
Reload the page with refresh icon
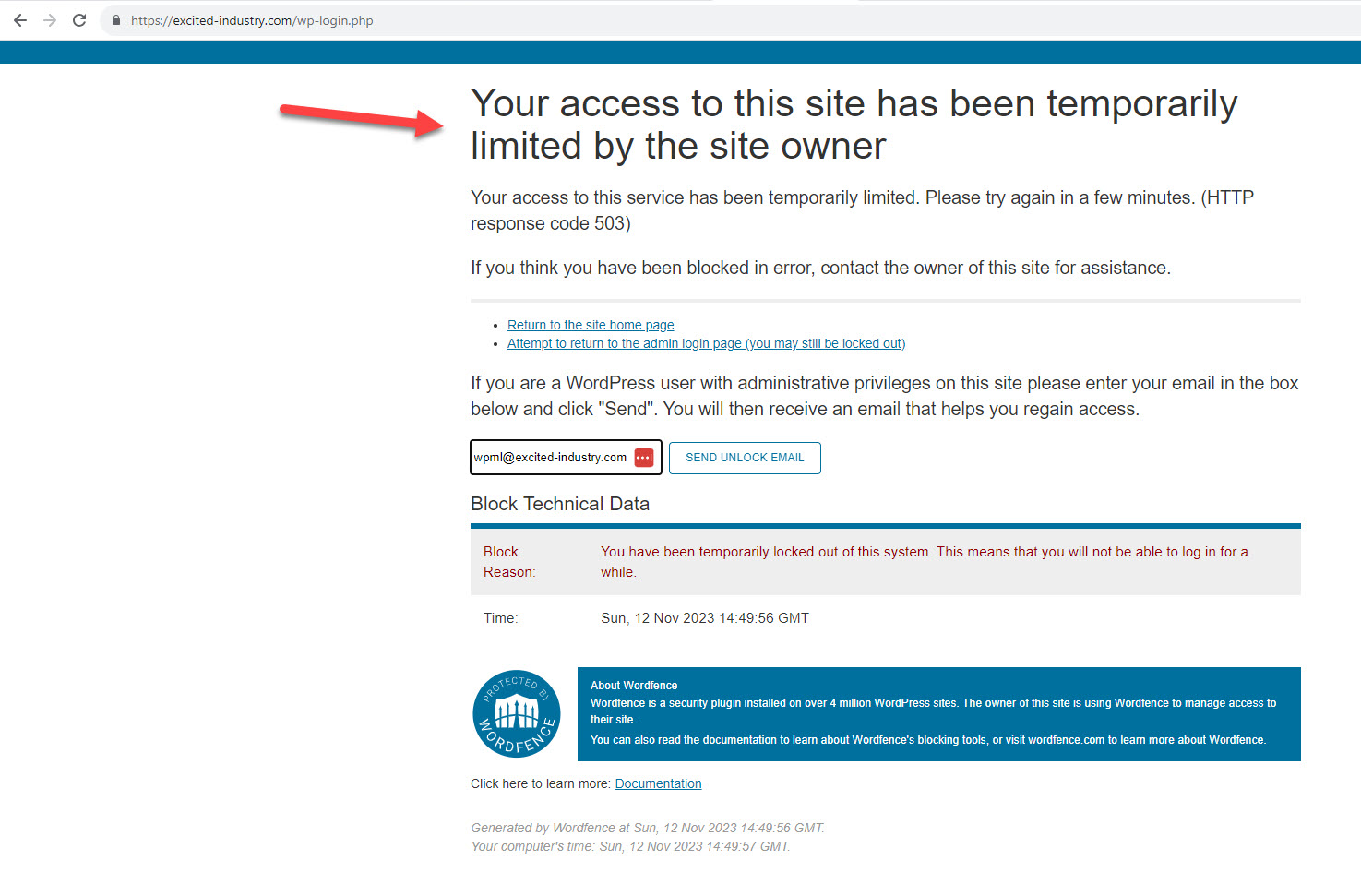click(x=79, y=20)
